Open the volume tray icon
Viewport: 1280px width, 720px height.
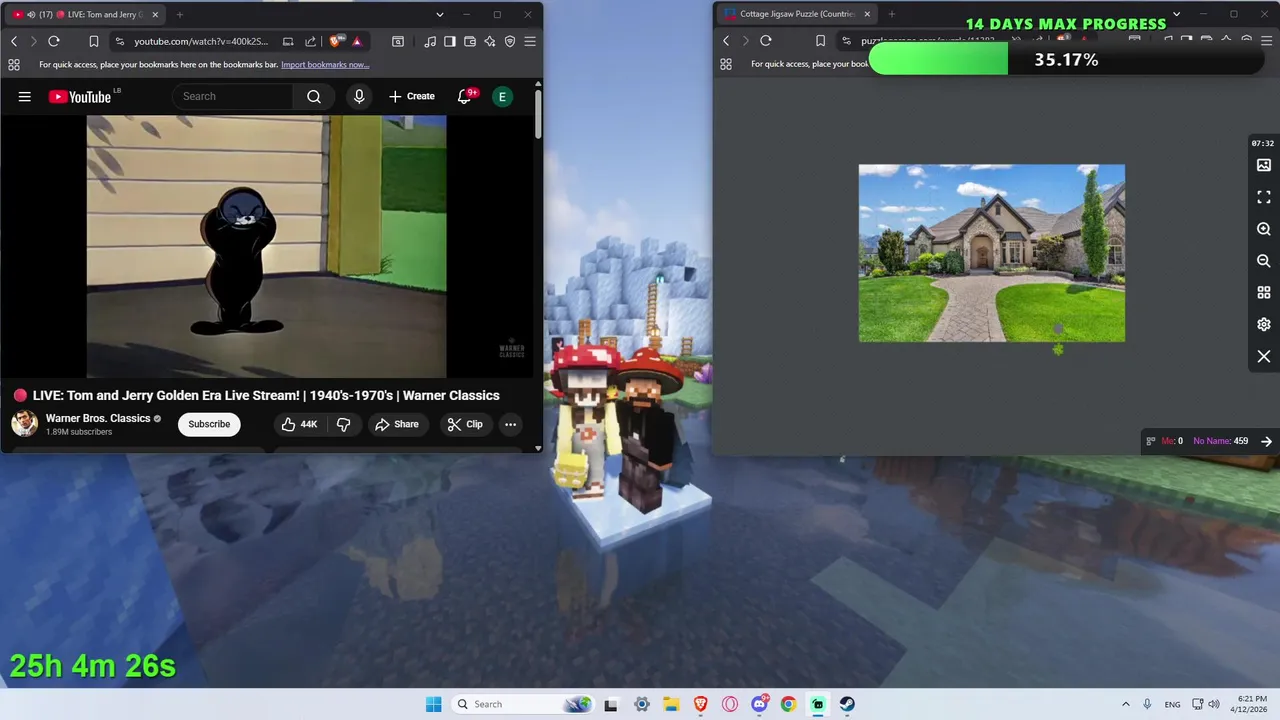tap(1214, 704)
